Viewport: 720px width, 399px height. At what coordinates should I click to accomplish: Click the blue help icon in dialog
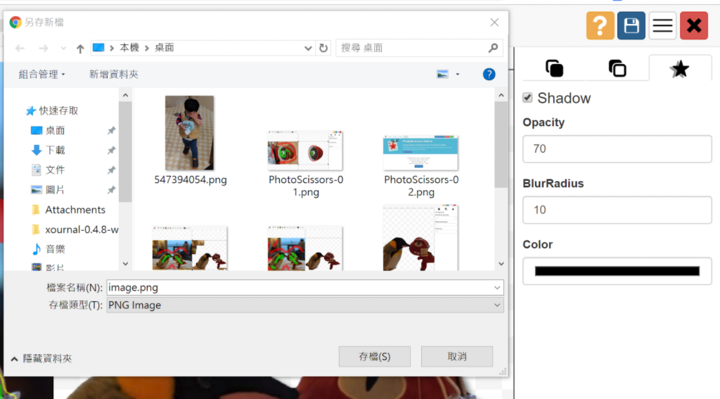pyautogui.click(x=489, y=74)
